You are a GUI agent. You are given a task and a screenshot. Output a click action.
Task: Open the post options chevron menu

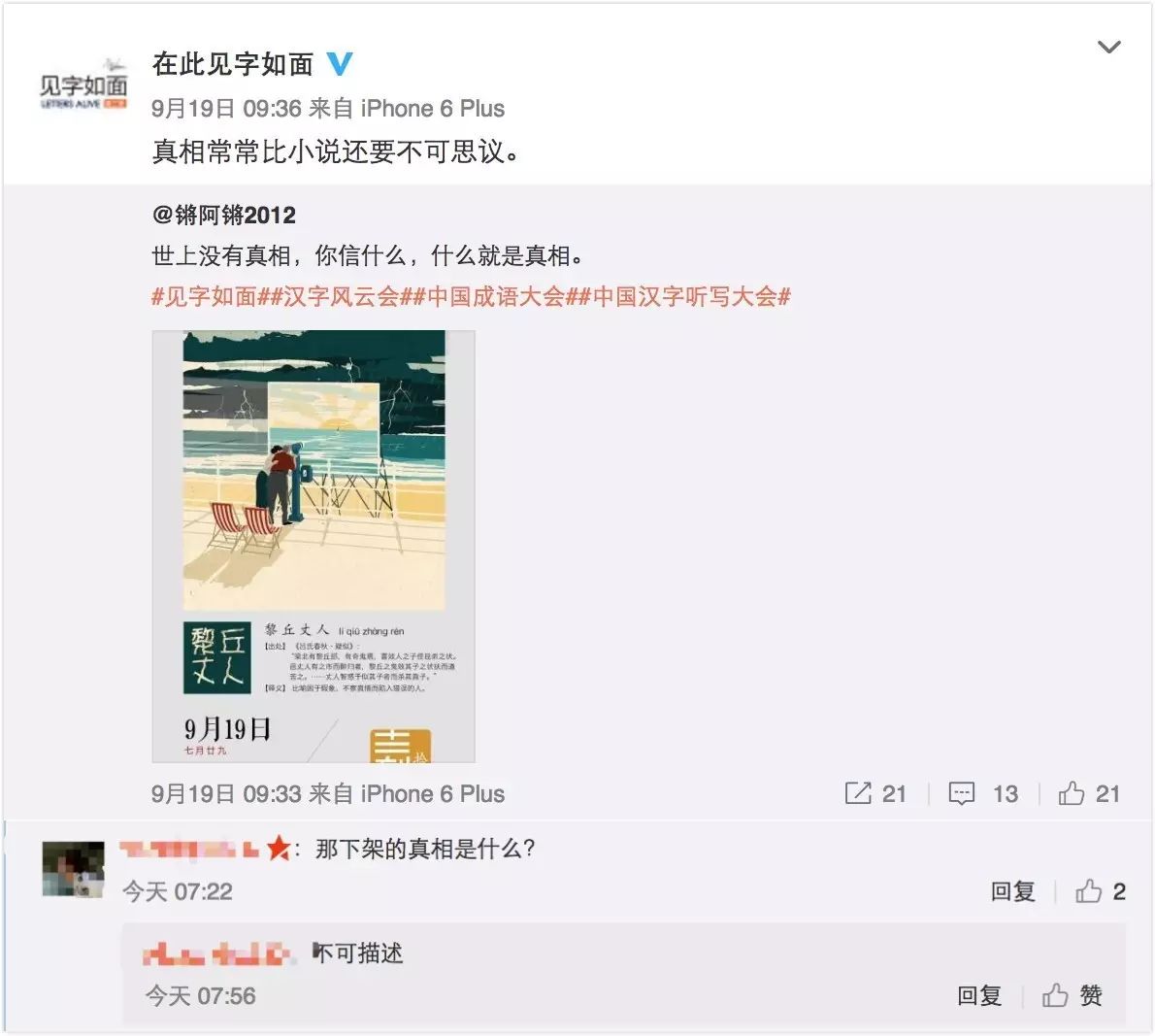click(1108, 48)
